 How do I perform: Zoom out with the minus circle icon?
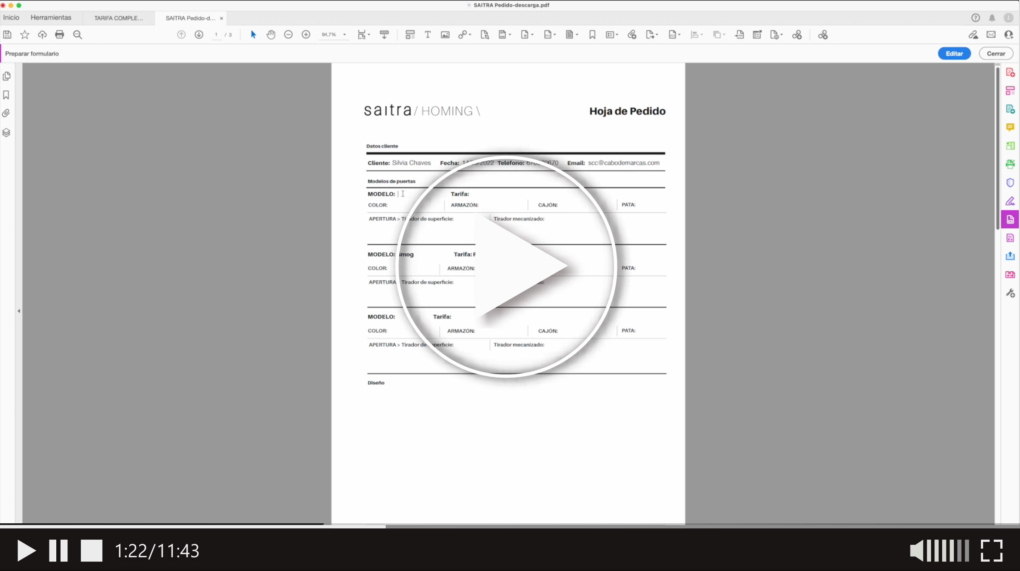point(288,34)
